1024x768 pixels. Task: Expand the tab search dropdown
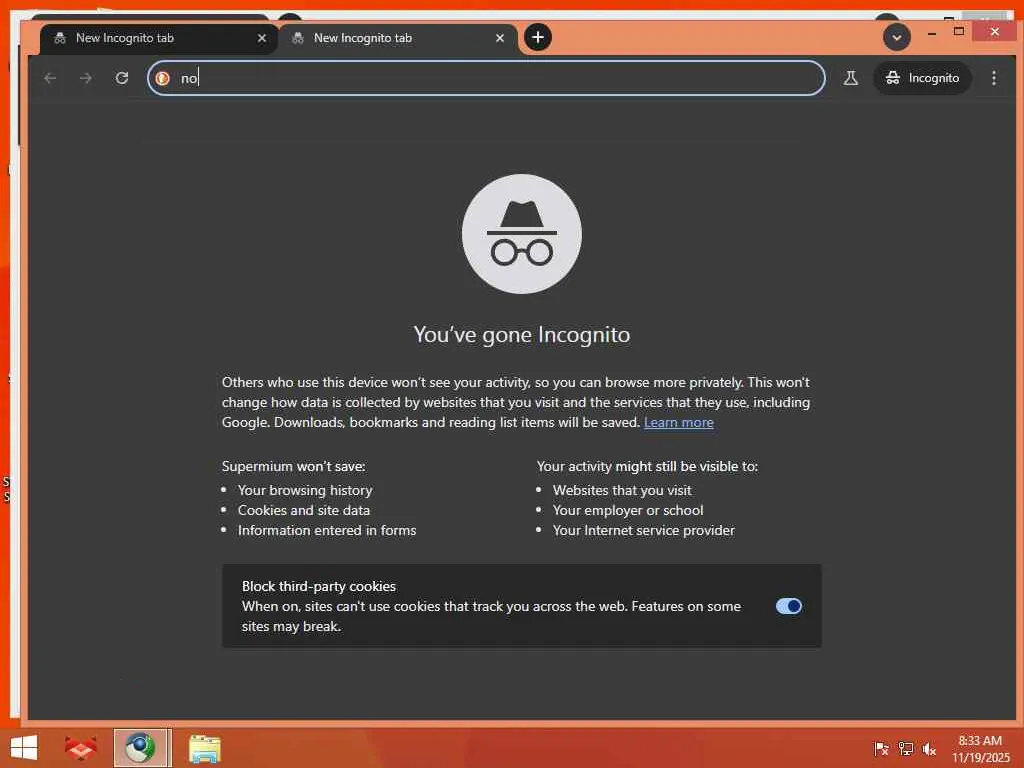897,37
